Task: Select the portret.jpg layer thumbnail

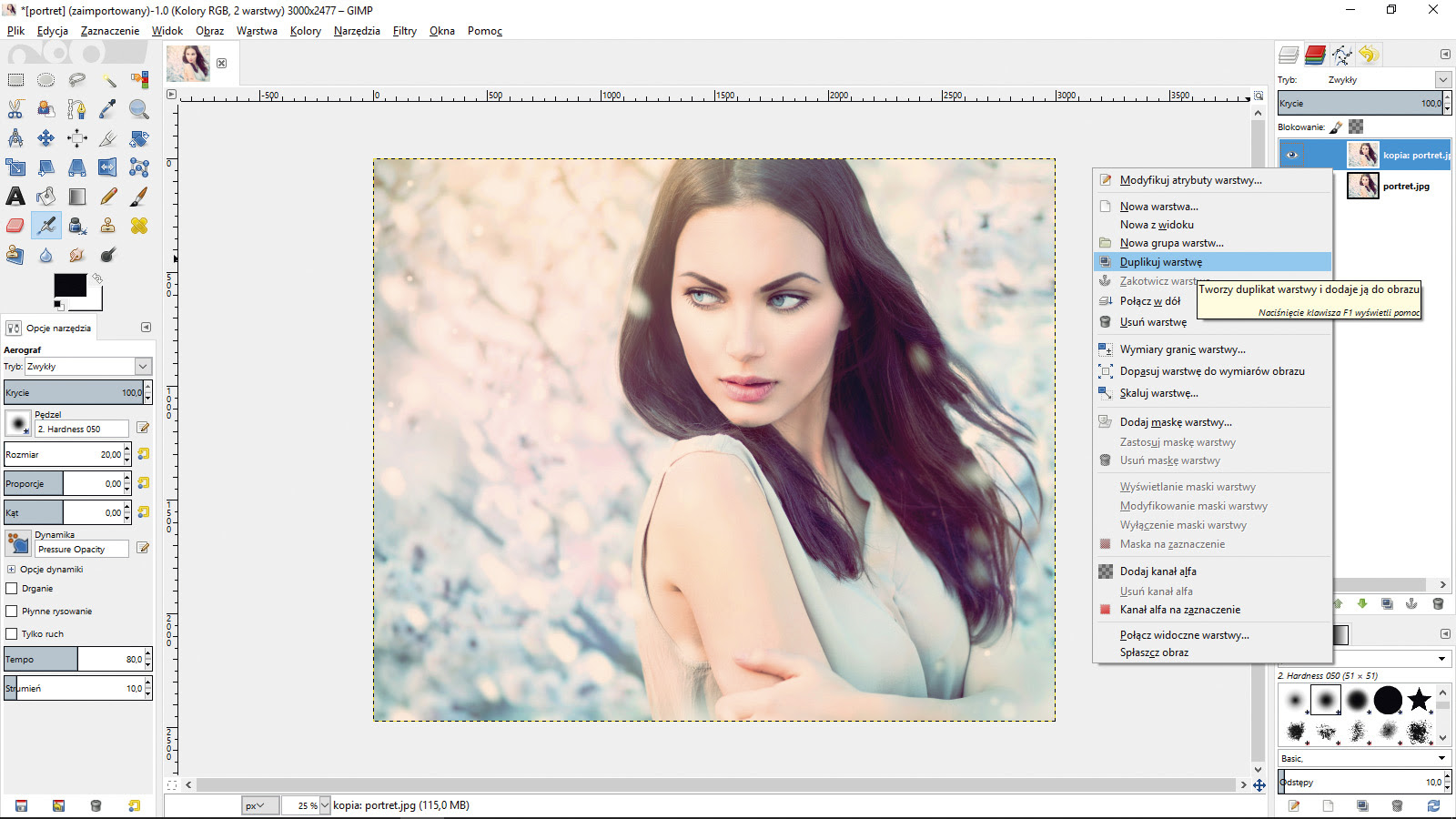Action: pos(1362,186)
